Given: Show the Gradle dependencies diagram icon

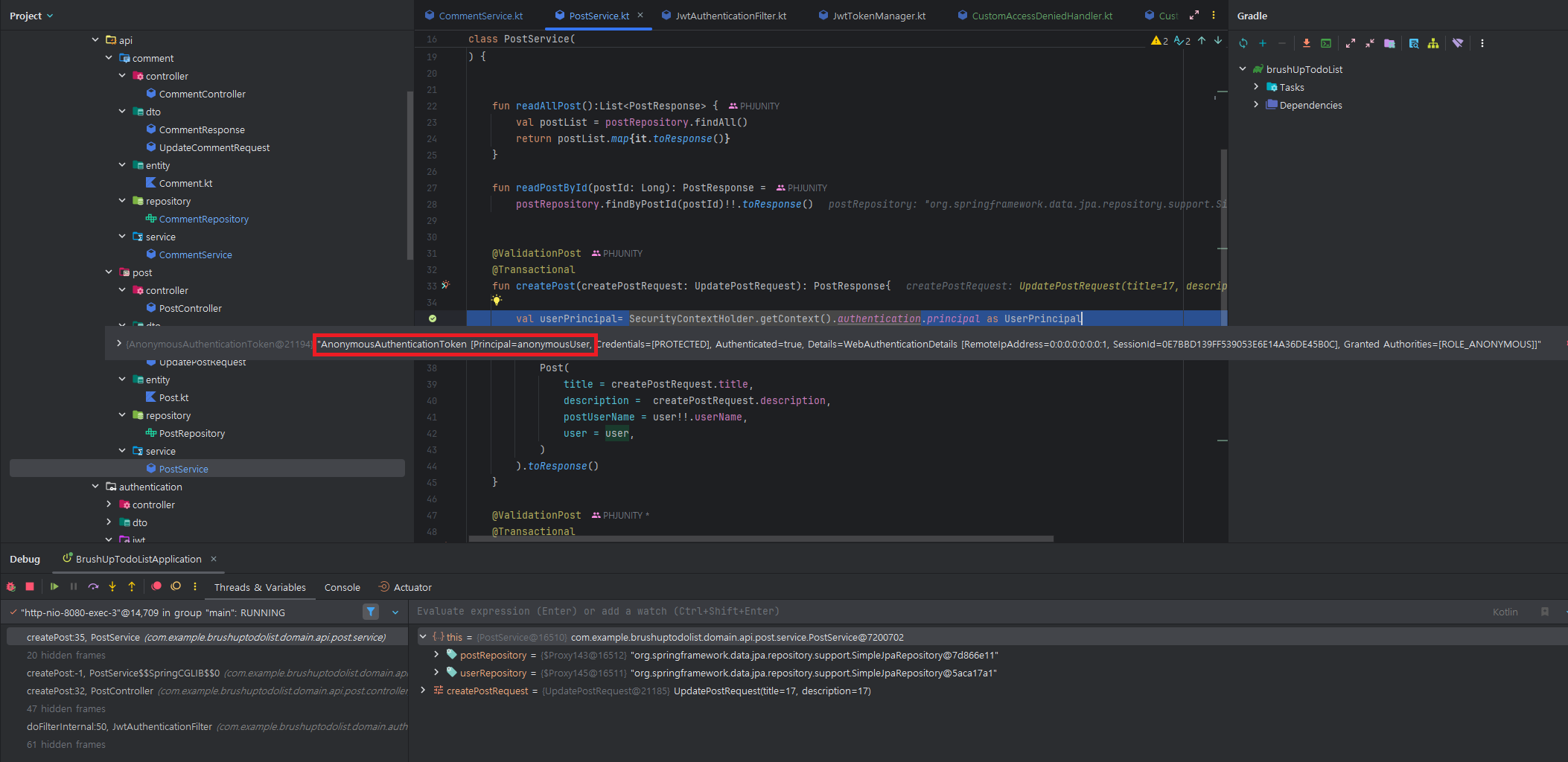Looking at the screenshot, I should click(x=1433, y=43).
